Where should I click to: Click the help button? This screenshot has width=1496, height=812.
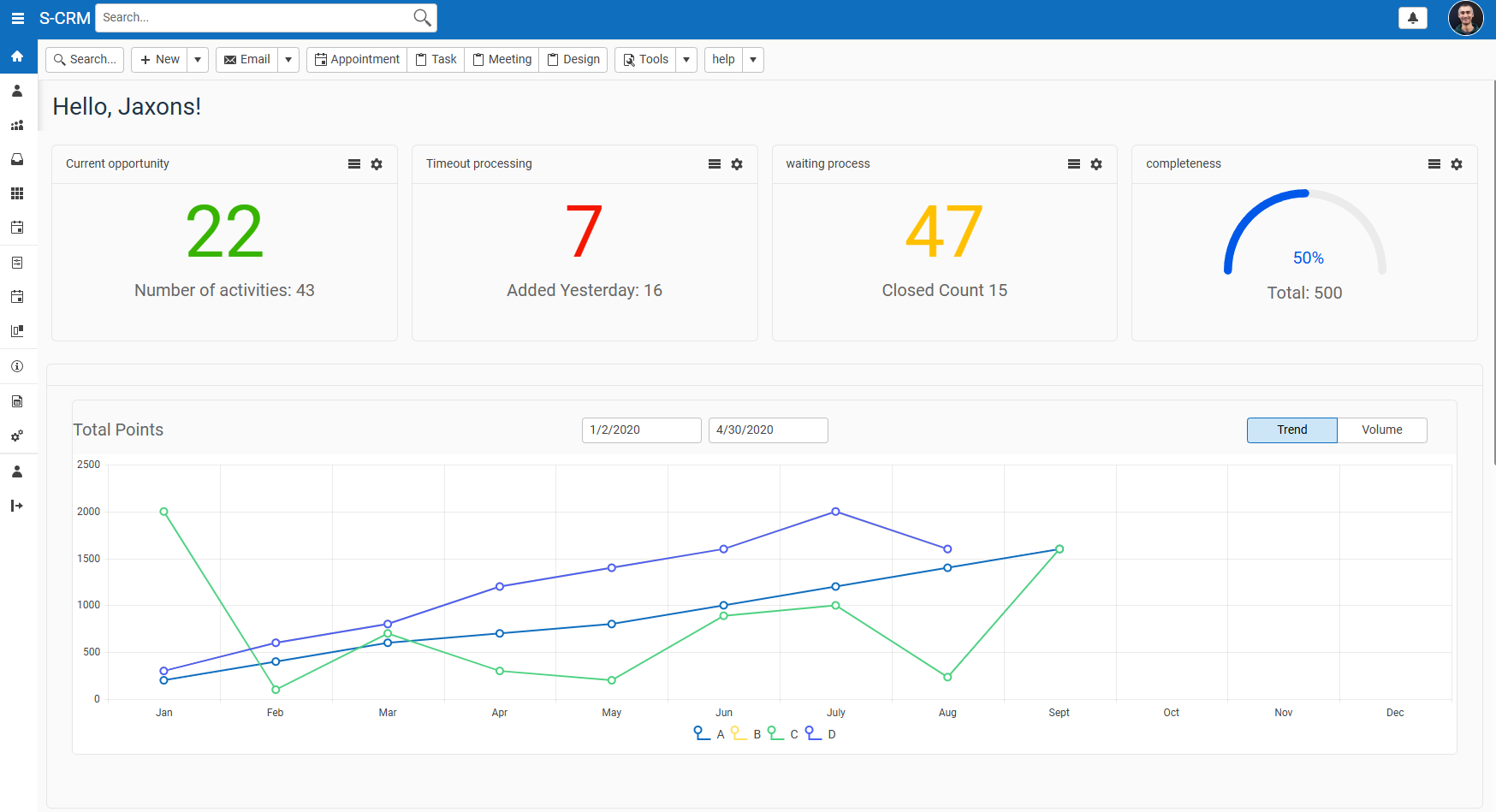tap(723, 60)
